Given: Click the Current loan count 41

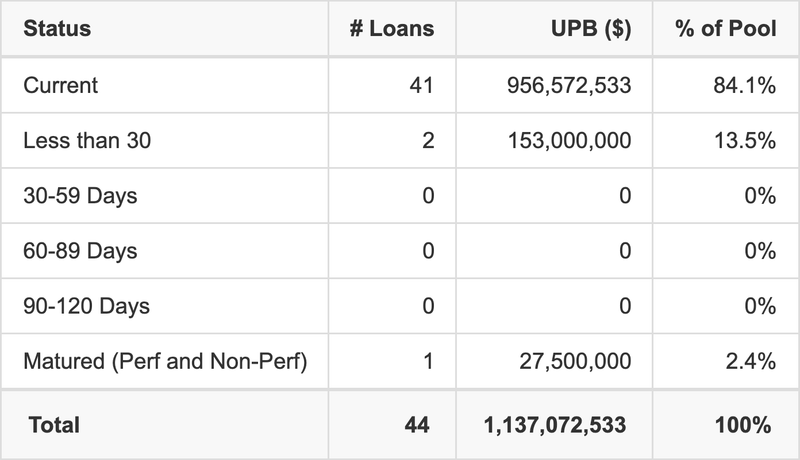Looking at the screenshot, I should (x=421, y=85).
